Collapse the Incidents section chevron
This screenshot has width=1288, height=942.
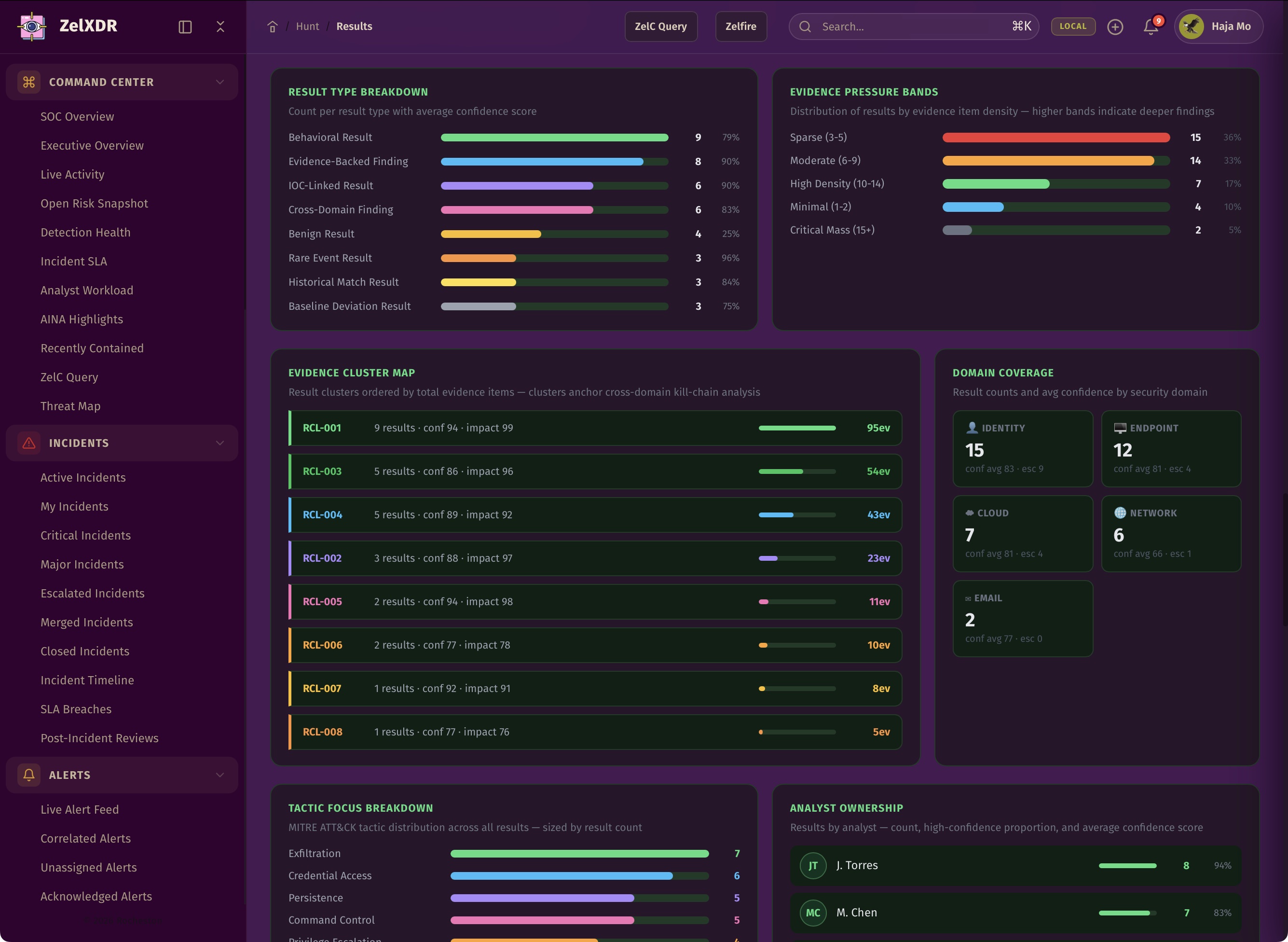pyautogui.click(x=220, y=443)
